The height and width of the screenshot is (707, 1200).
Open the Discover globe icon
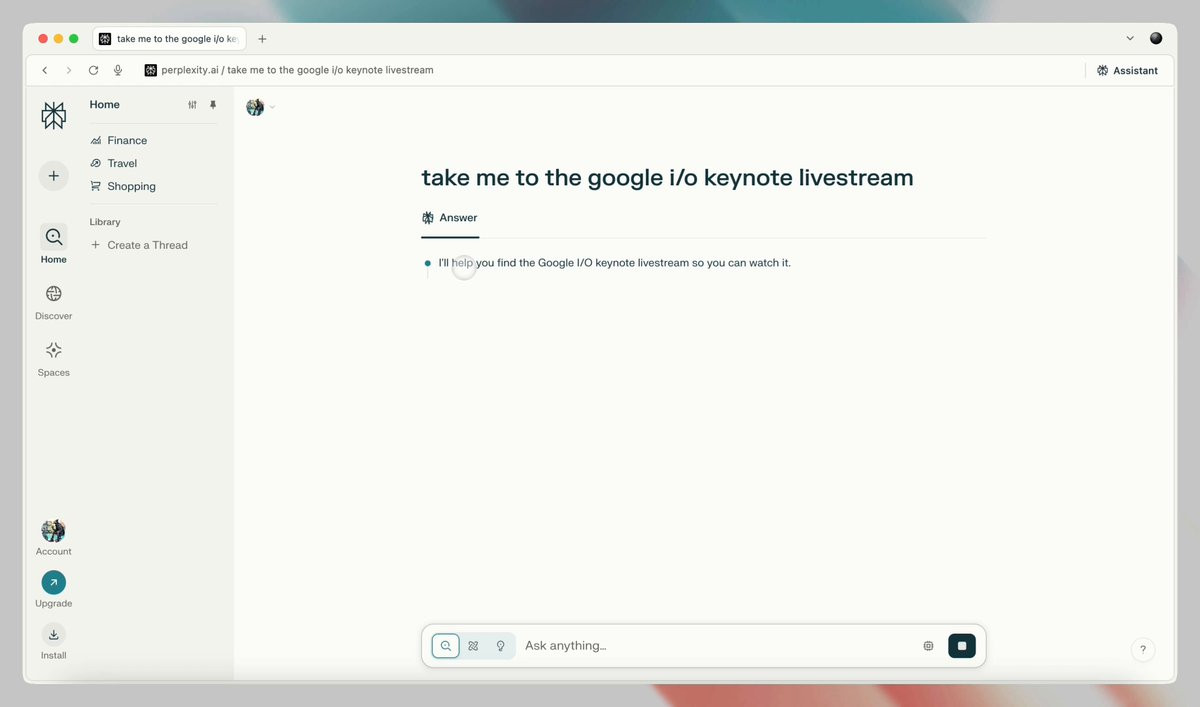coord(54,294)
